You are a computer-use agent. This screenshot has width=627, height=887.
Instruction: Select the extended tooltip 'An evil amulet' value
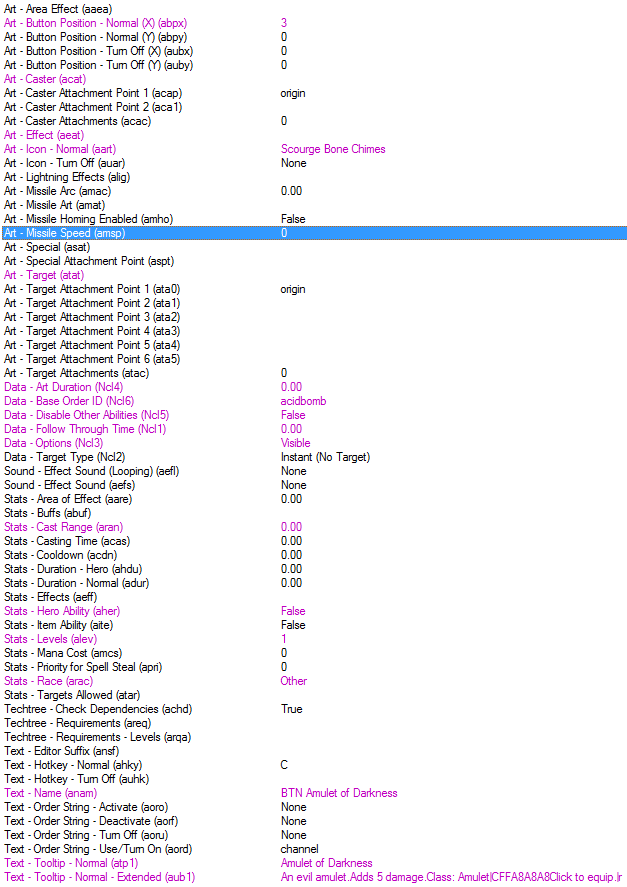tap(451, 877)
